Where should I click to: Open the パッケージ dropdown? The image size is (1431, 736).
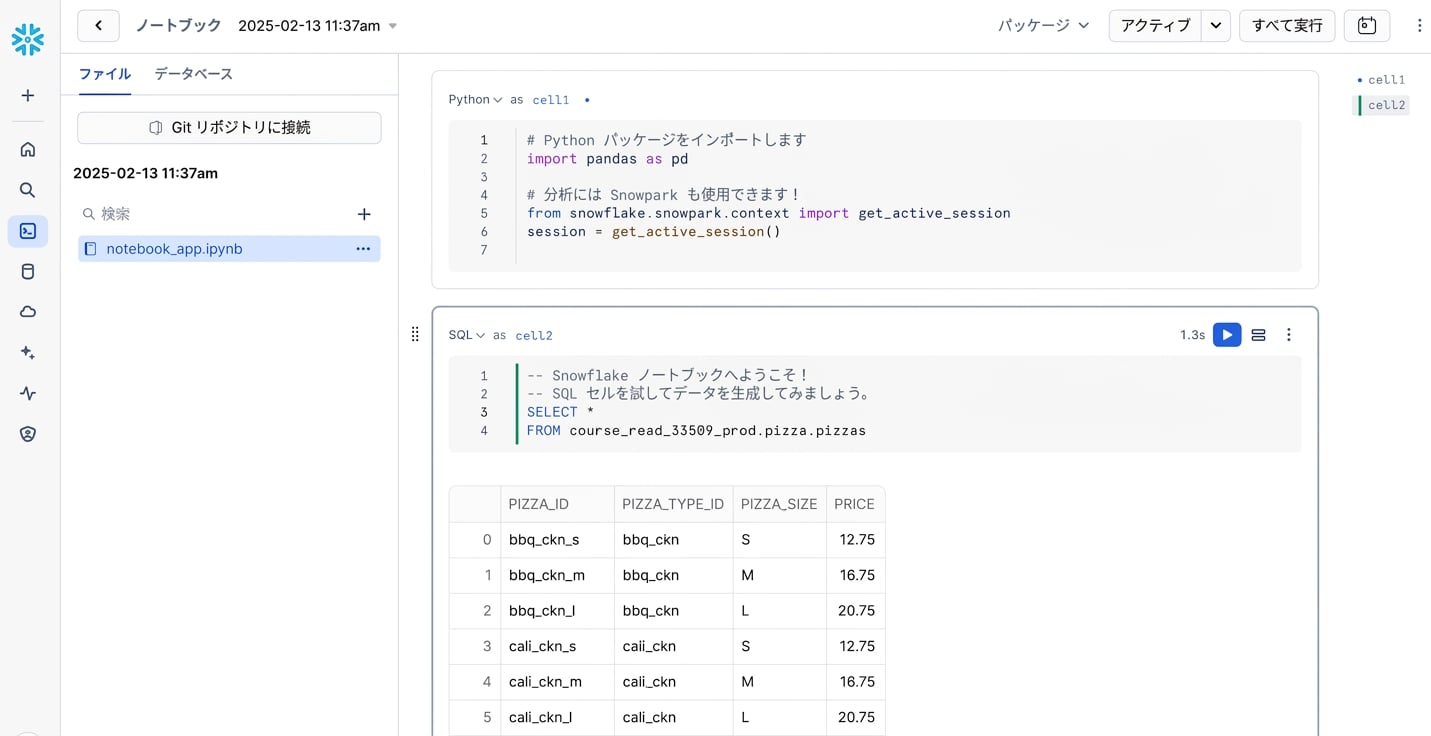1043,26
